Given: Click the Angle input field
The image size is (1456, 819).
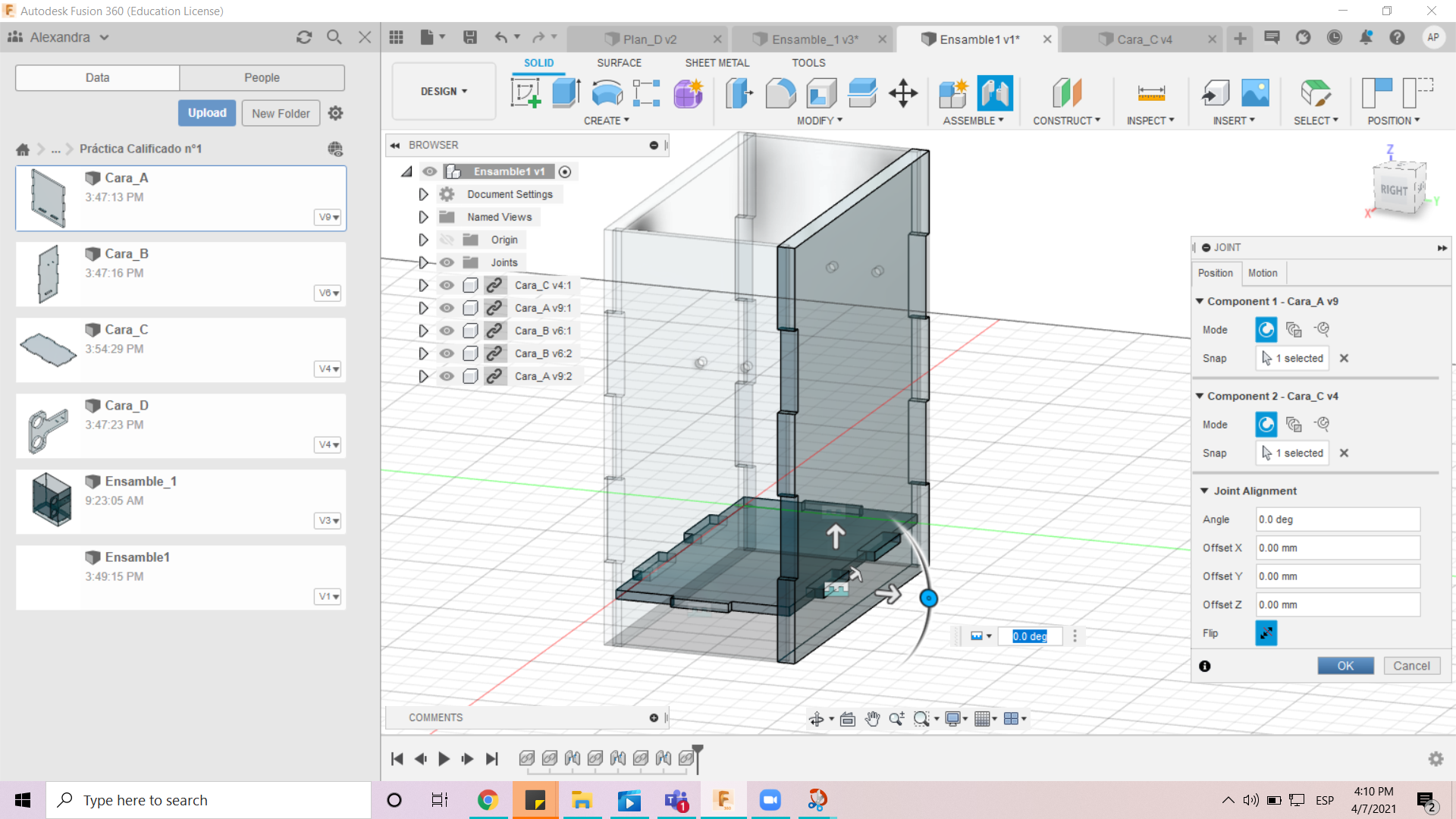Looking at the screenshot, I should (1338, 519).
